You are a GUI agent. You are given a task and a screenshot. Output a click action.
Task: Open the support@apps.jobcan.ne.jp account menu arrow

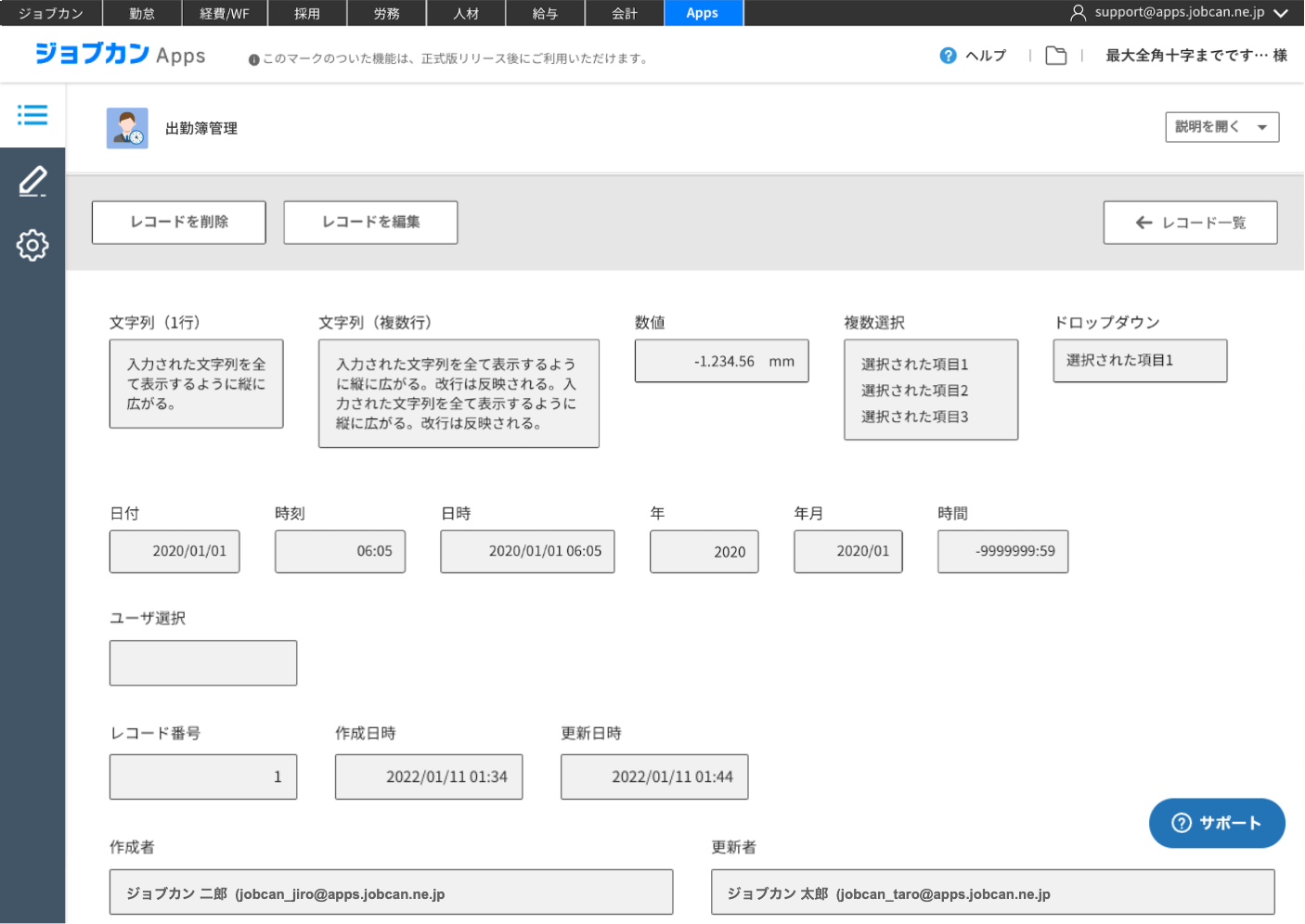(x=1281, y=13)
